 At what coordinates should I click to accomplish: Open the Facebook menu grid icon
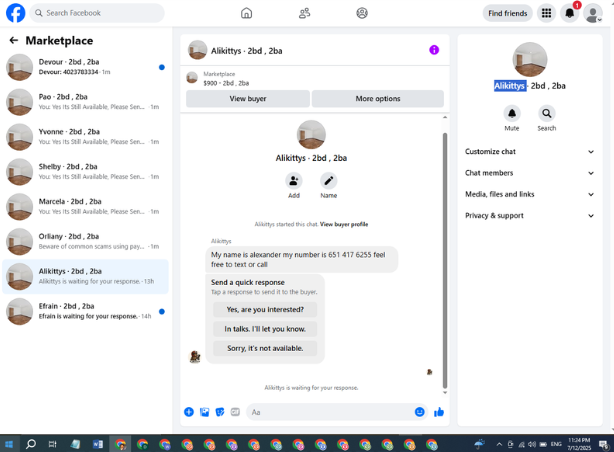tap(546, 13)
